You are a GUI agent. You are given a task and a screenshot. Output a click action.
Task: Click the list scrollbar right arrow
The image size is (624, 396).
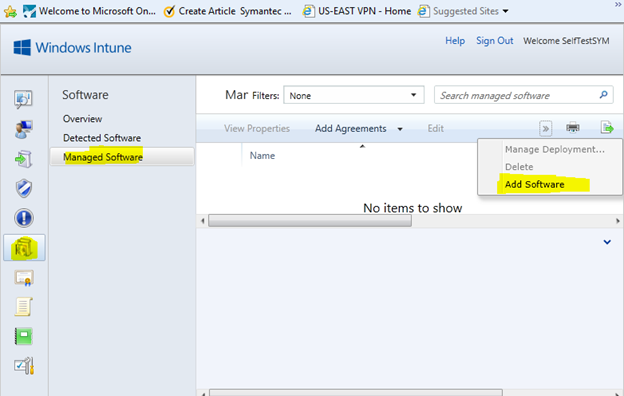(618, 220)
